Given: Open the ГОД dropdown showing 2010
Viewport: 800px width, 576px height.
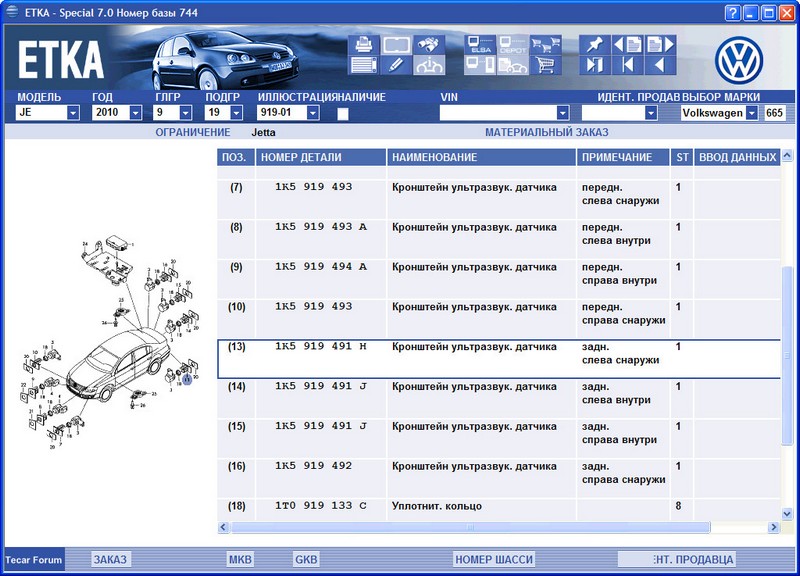Looking at the screenshot, I should (138, 113).
